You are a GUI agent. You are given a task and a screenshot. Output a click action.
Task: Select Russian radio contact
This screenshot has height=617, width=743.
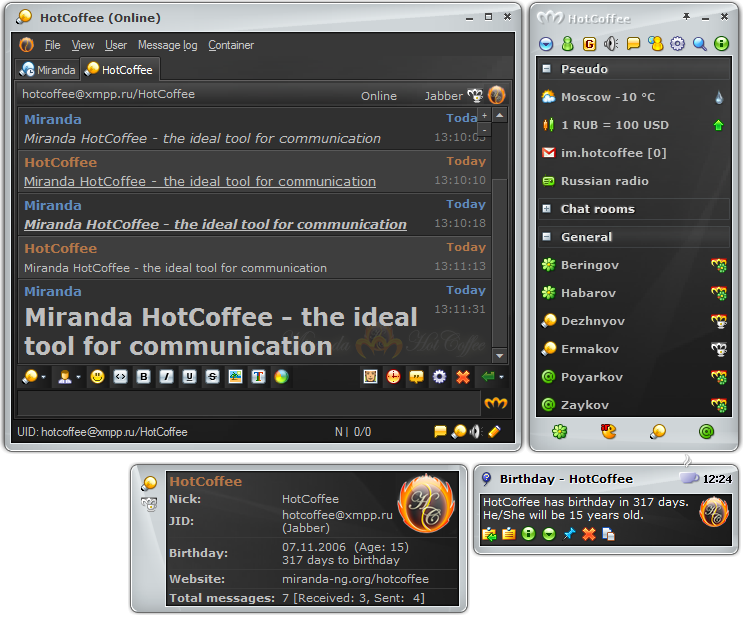(x=634, y=181)
